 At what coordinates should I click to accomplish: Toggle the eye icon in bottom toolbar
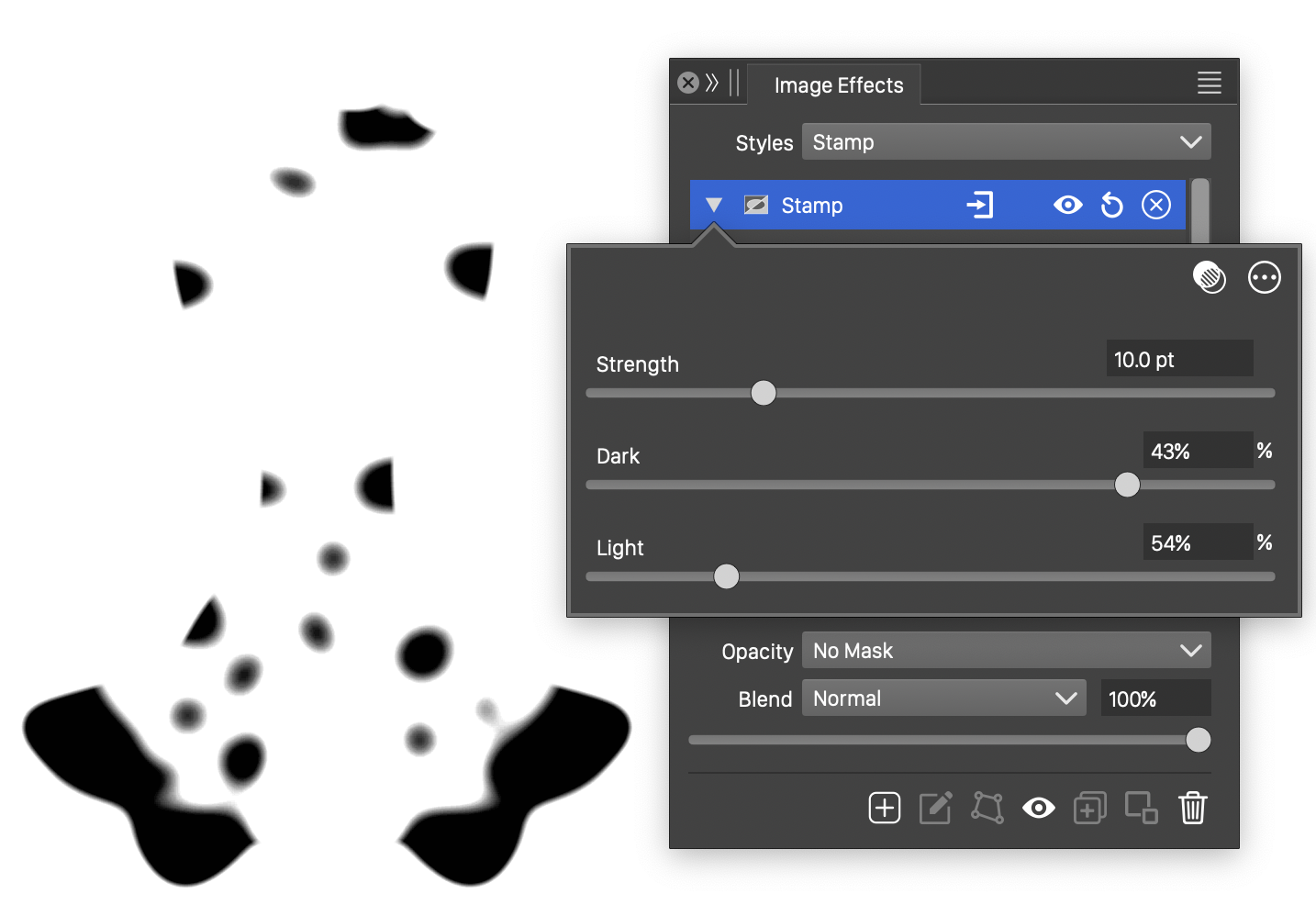(x=1038, y=808)
